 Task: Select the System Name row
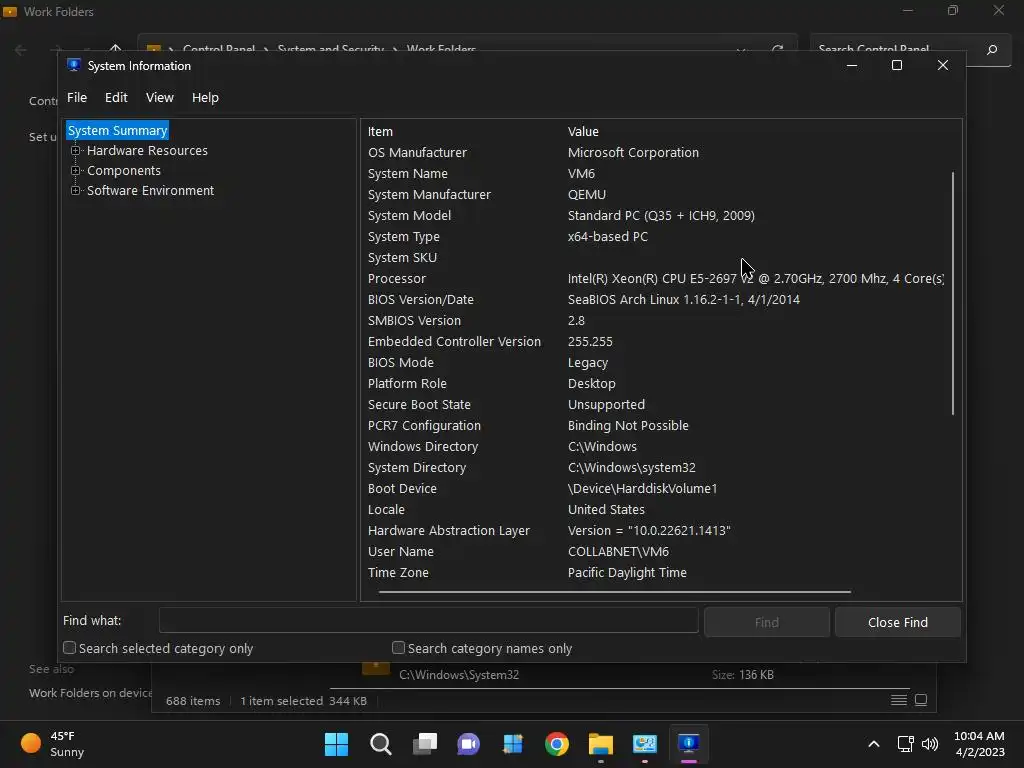click(x=655, y=173)
